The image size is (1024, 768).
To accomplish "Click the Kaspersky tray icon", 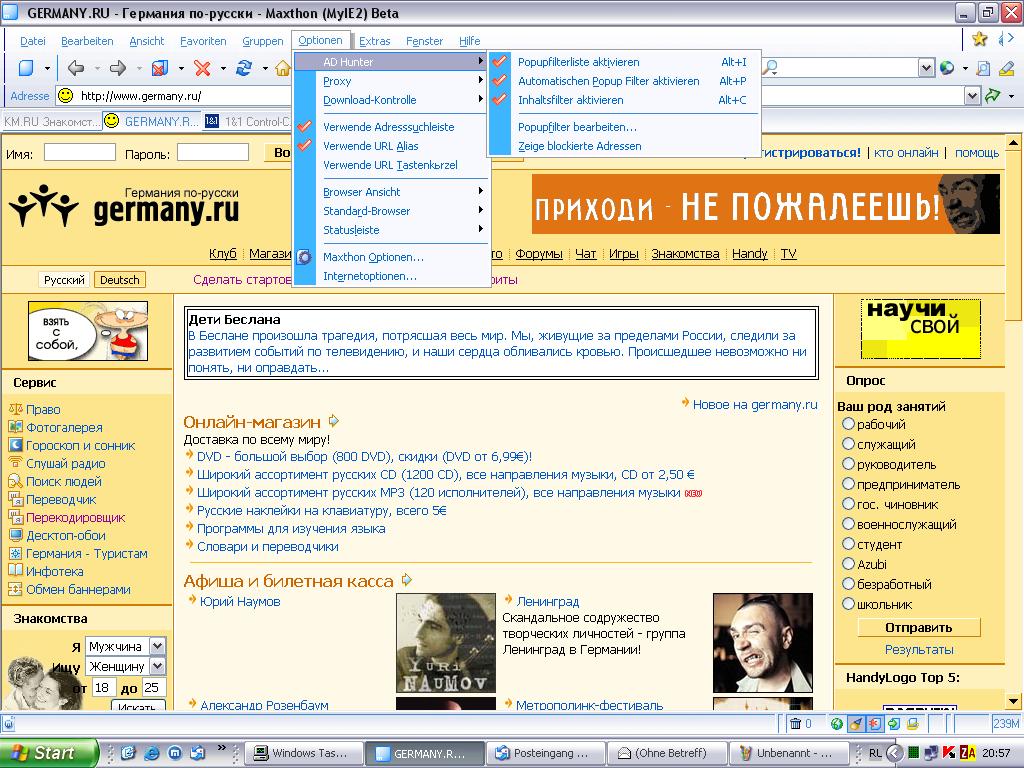I will [x=949, y=753].
